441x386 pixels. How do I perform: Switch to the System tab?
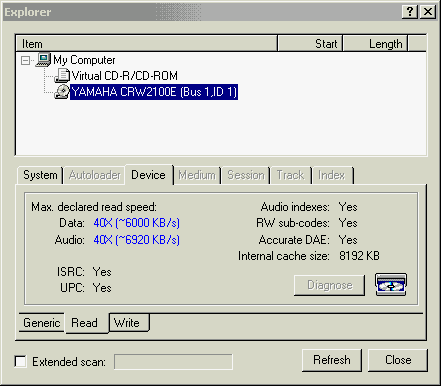(x=40, y=175)
